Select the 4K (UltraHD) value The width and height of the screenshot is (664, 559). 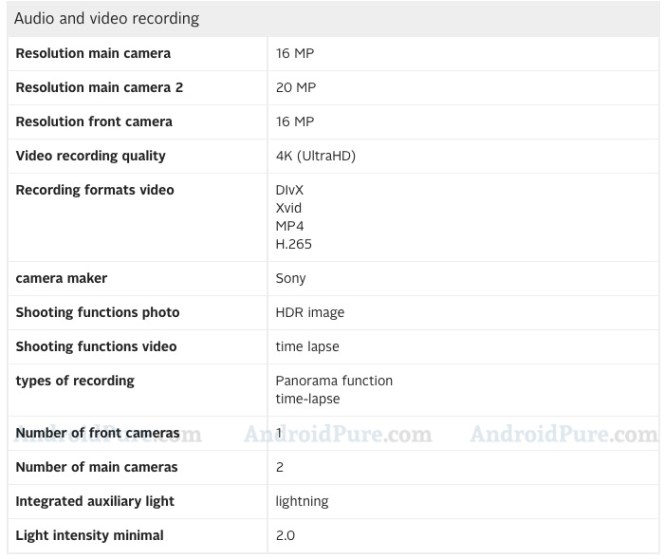coord(316,155)
